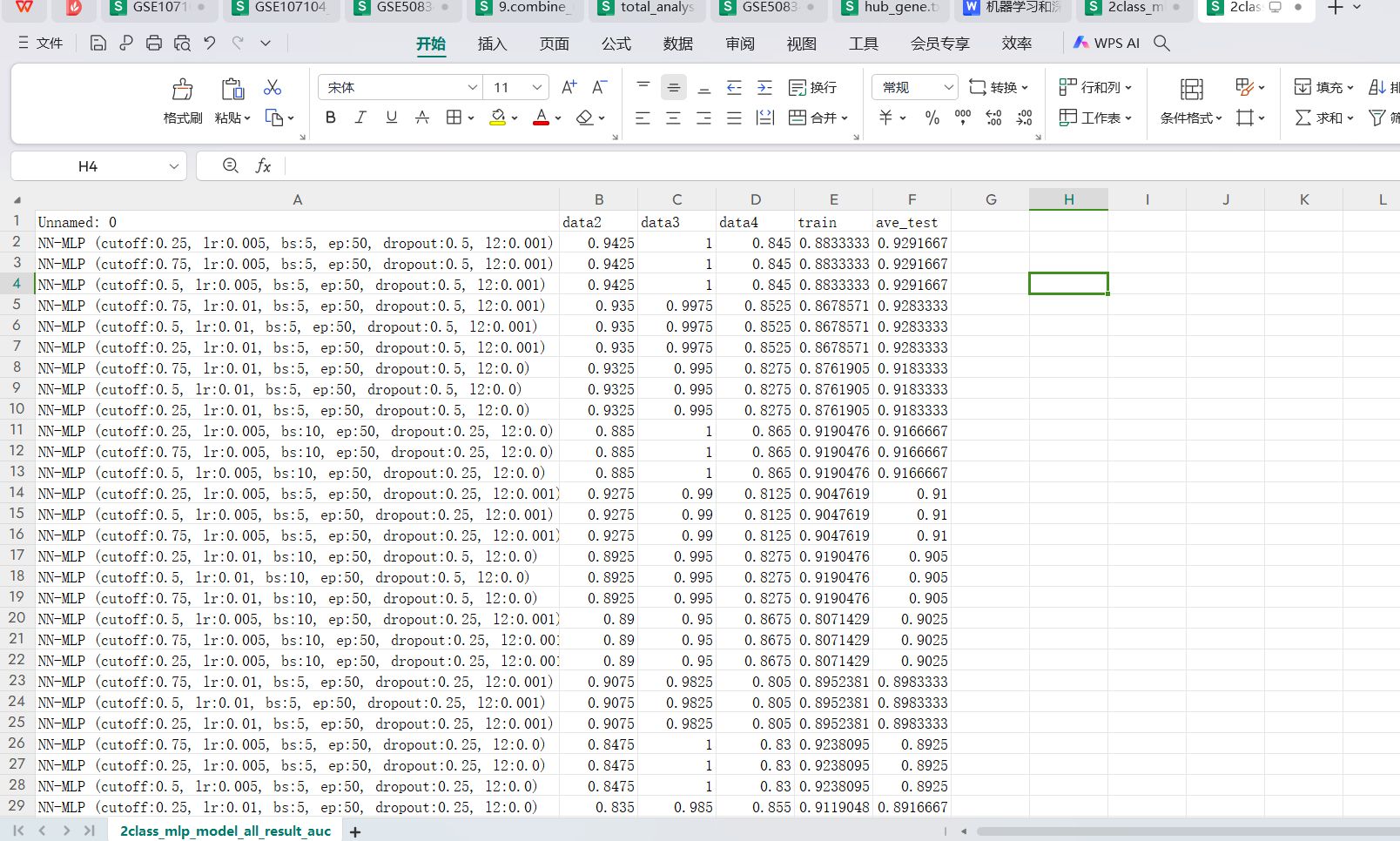Image resolution: width=1400 pixels, height=841 pixels.
Task: Align cell content to bottom
Action: pos(704,87)
